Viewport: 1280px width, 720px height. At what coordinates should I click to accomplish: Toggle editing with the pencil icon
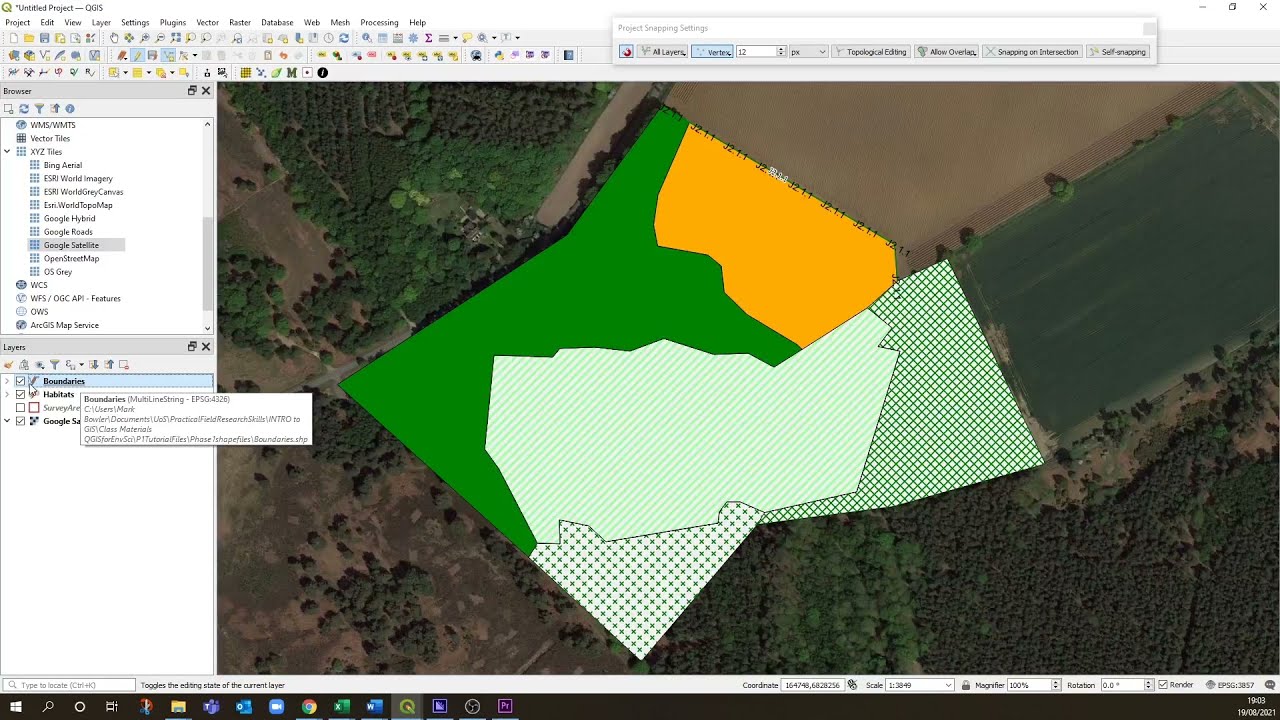coord(138,55)
